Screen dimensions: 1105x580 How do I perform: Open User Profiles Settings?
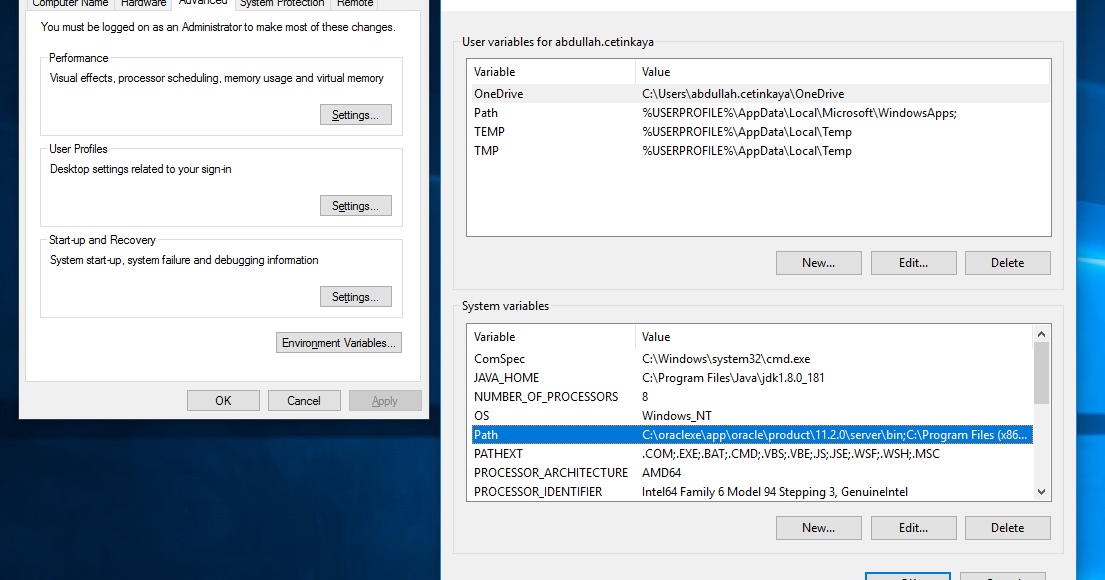tap(355, 205)
